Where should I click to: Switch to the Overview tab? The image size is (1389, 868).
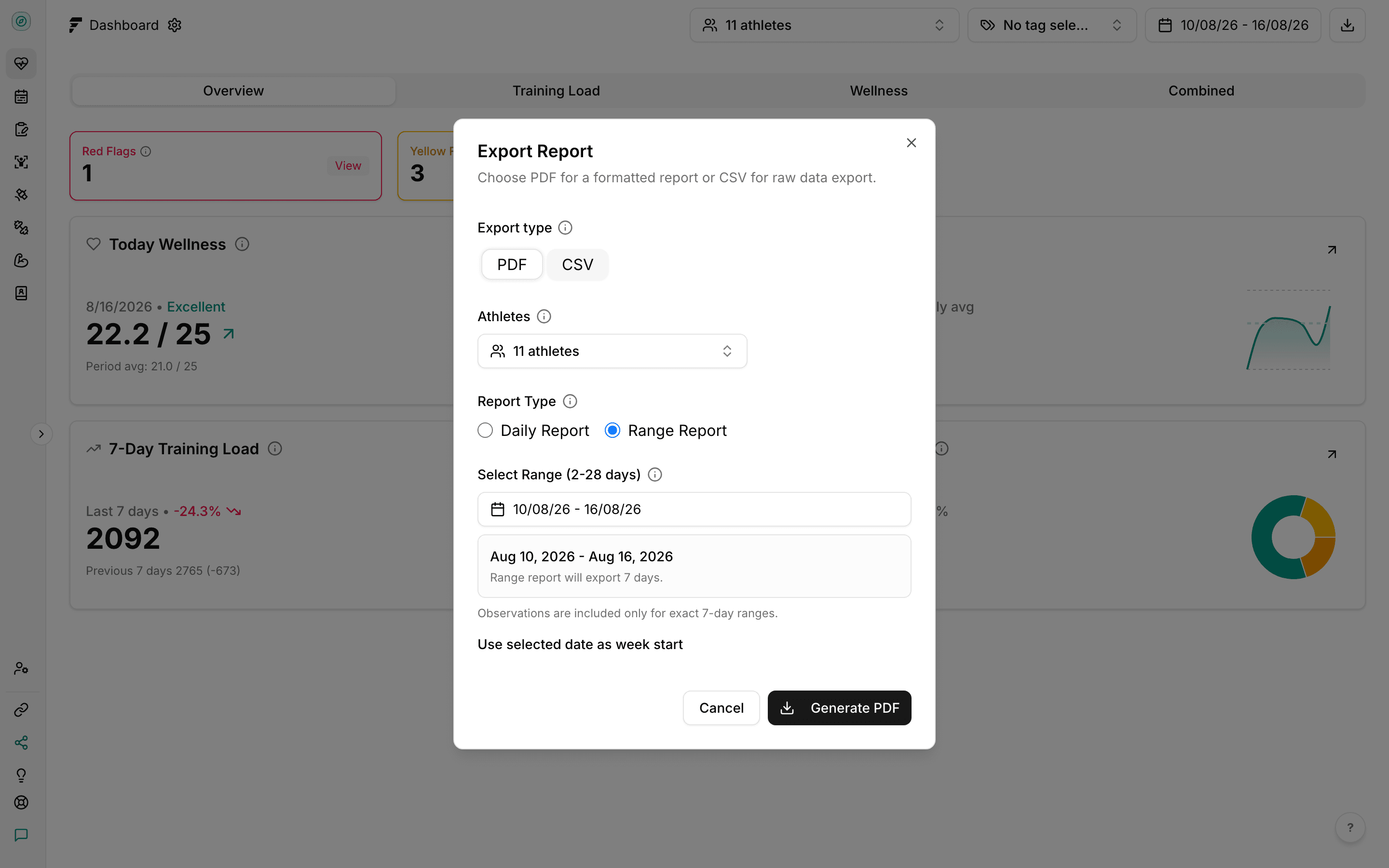233,91
